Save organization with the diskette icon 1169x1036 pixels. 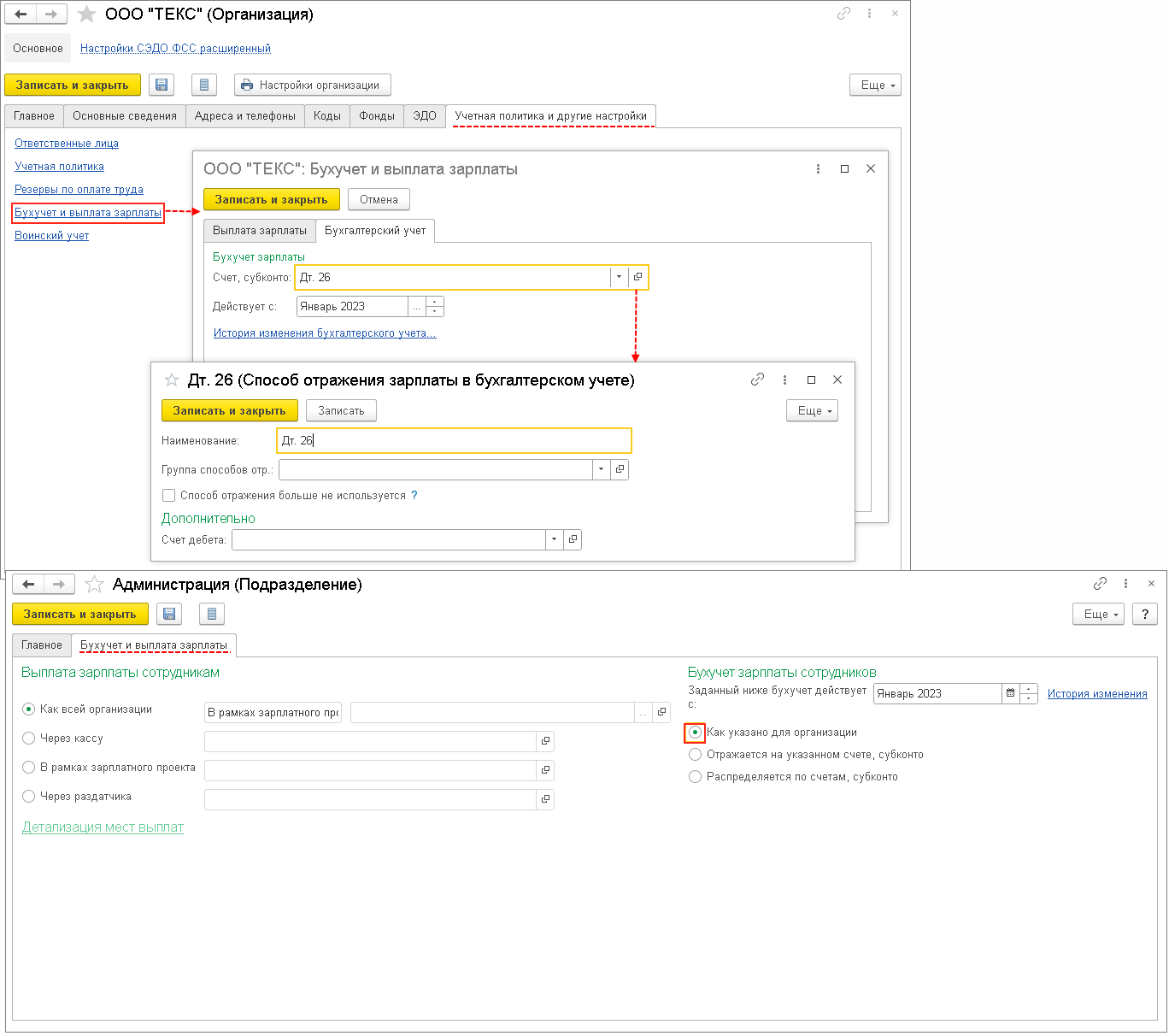tap(162, 85)
